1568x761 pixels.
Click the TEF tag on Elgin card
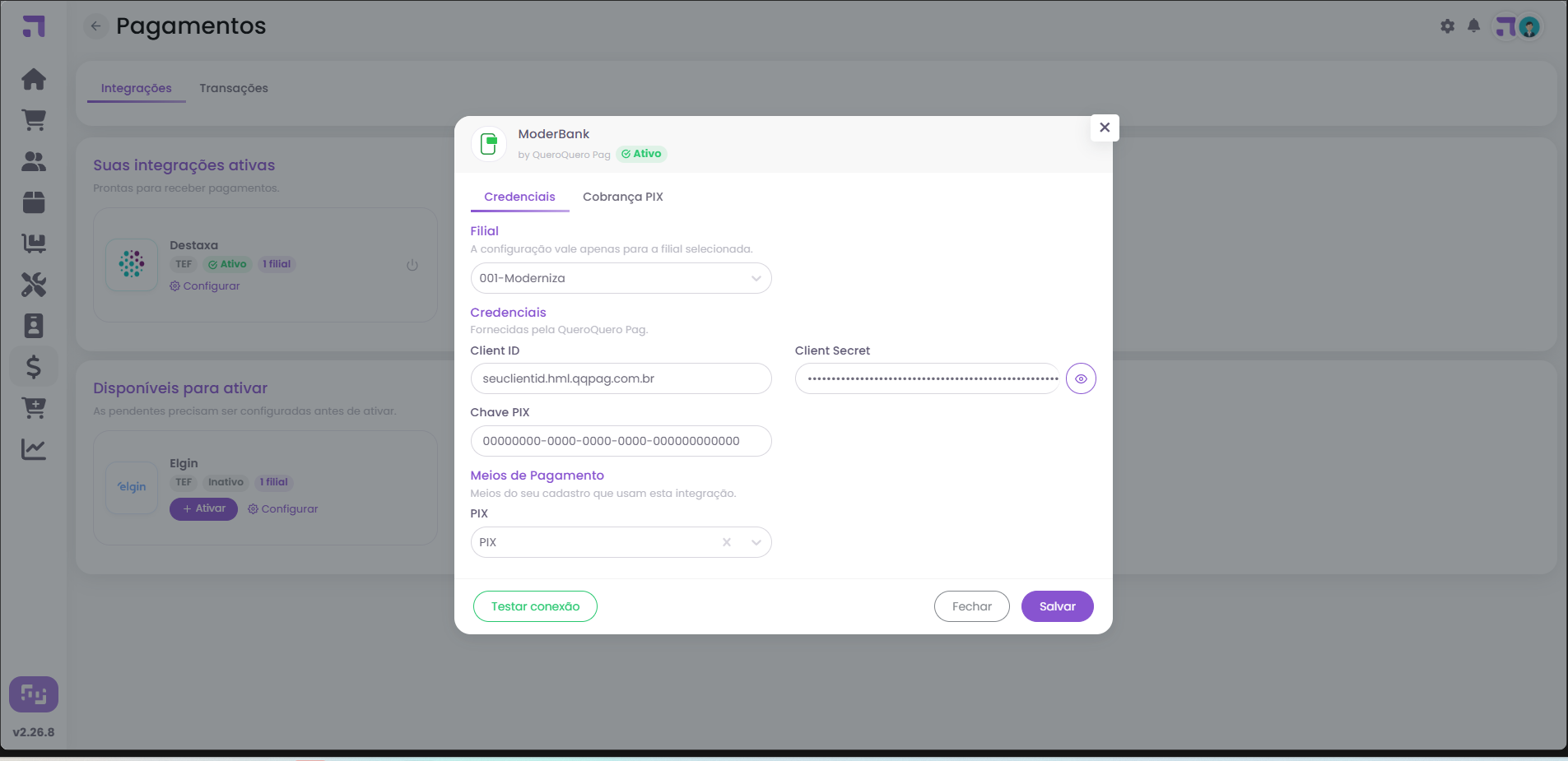[x=184, y=482]
